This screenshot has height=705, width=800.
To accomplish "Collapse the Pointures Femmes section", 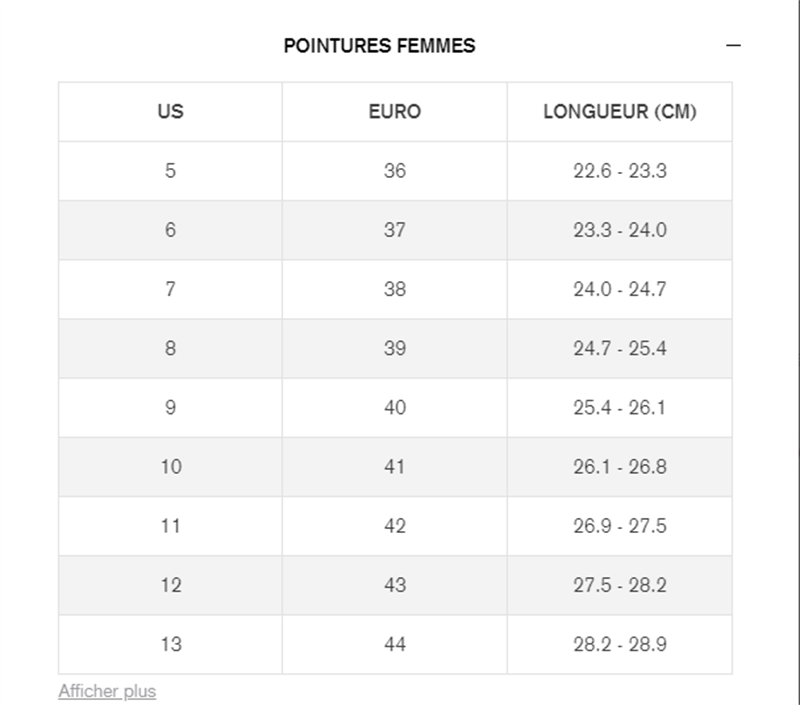I will coord(733,46).
